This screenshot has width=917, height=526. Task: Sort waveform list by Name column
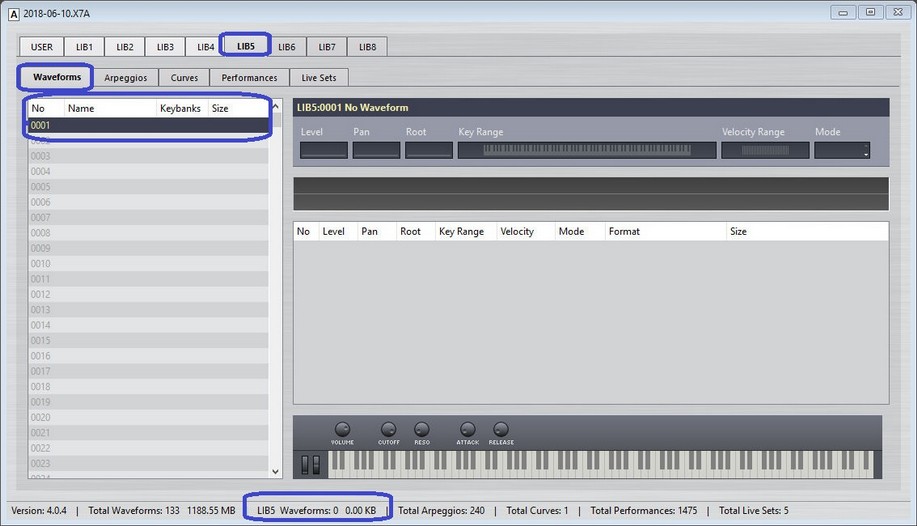click(110, 108)
